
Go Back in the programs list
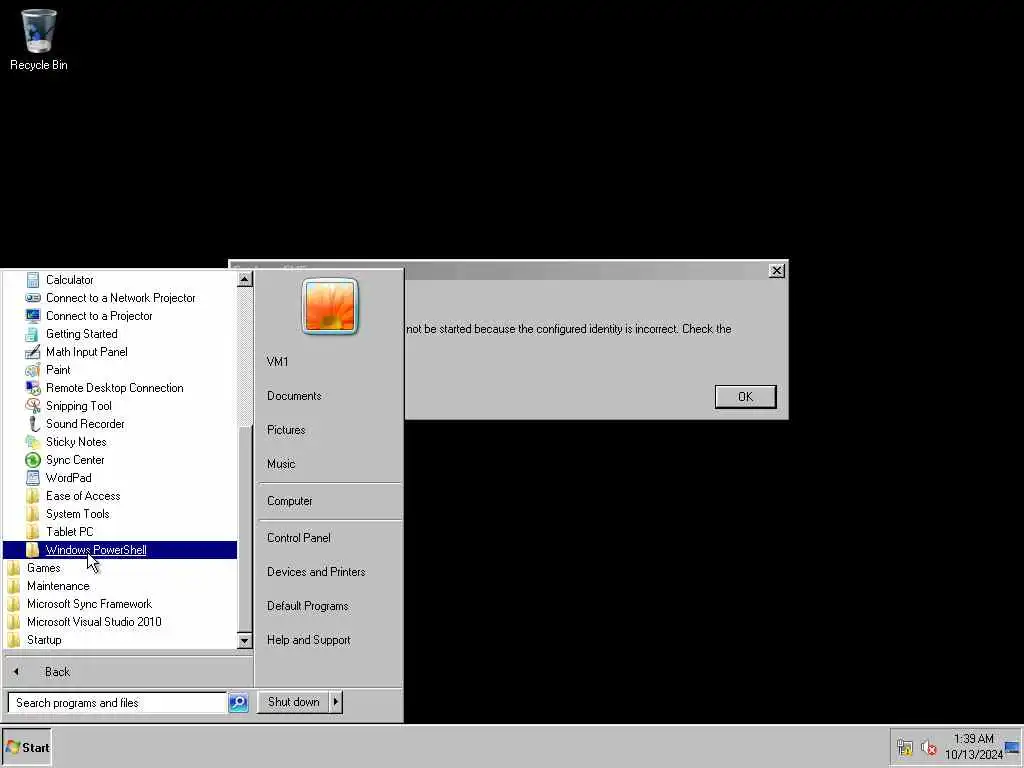[x=57, y=672]
